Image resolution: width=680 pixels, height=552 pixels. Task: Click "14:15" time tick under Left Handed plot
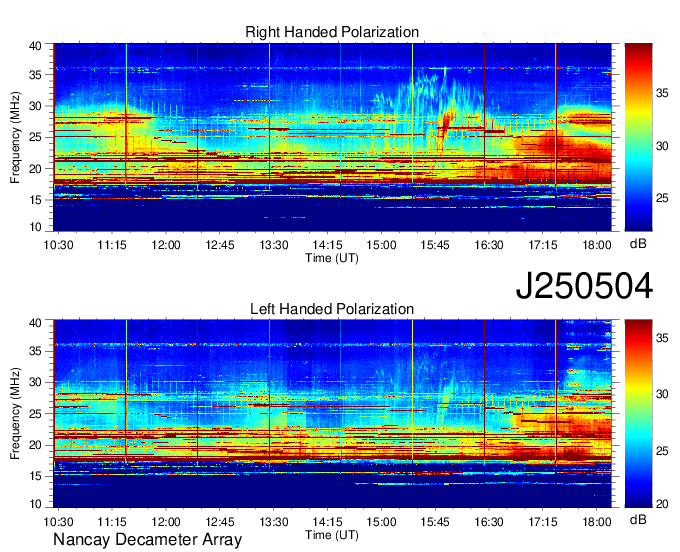point(327,522)
